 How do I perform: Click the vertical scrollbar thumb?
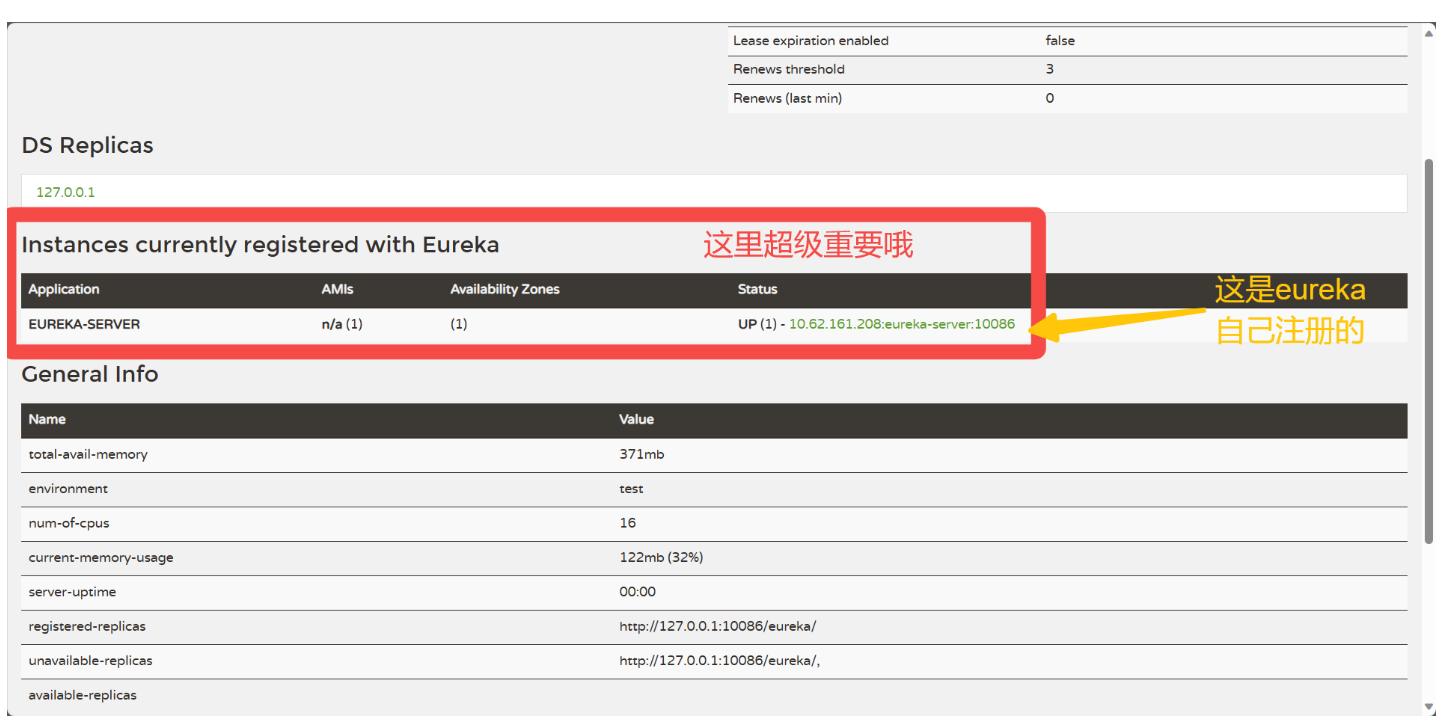pyautogui.click(x=1429, y=350)
